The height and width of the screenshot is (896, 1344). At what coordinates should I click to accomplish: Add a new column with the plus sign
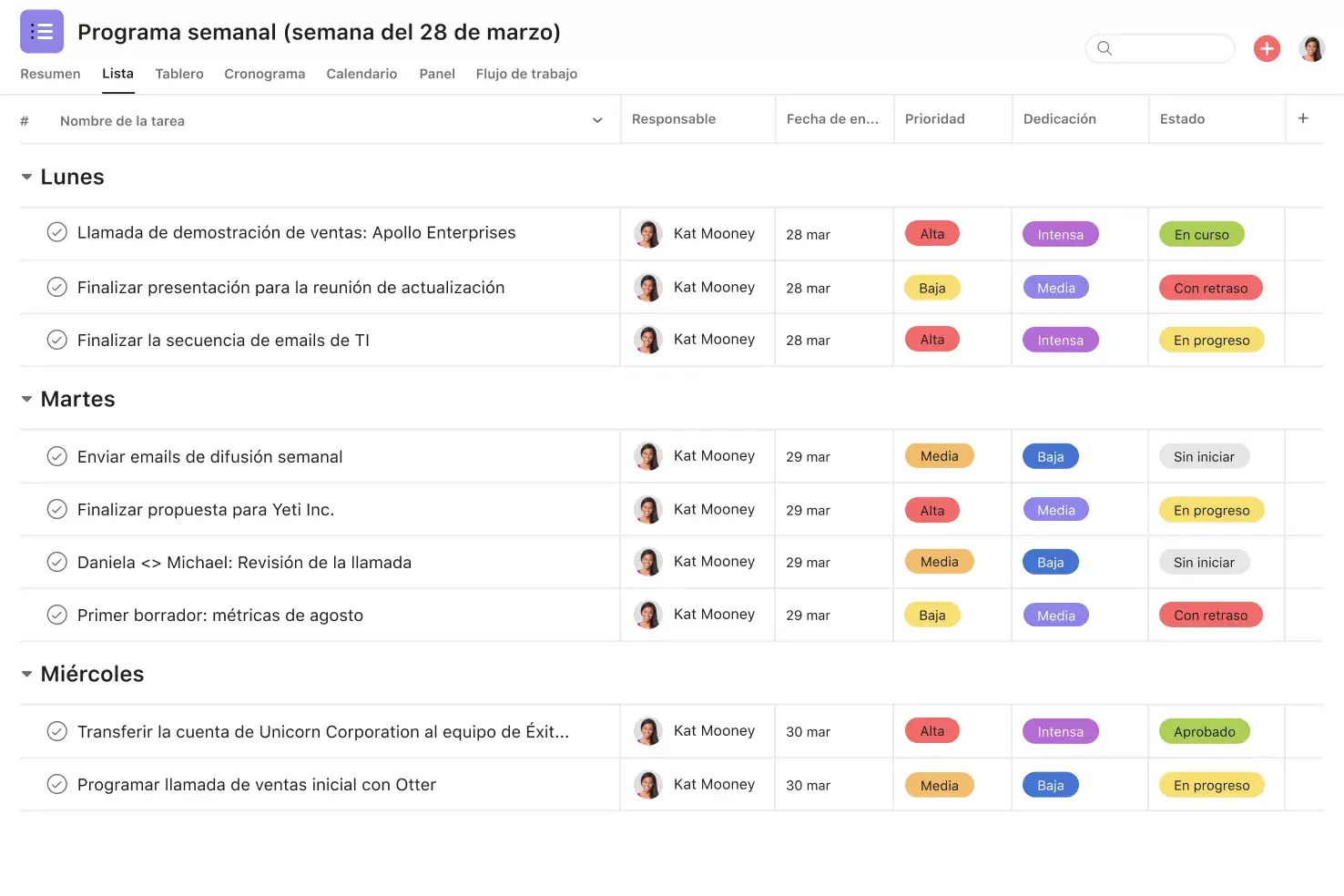point(1303,118)
